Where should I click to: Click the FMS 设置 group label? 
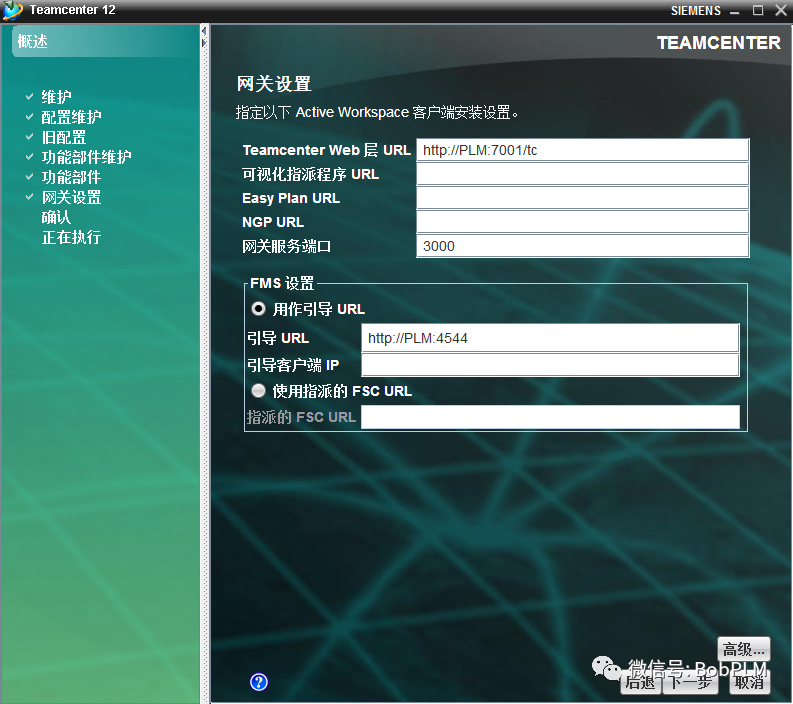(282, 283)
